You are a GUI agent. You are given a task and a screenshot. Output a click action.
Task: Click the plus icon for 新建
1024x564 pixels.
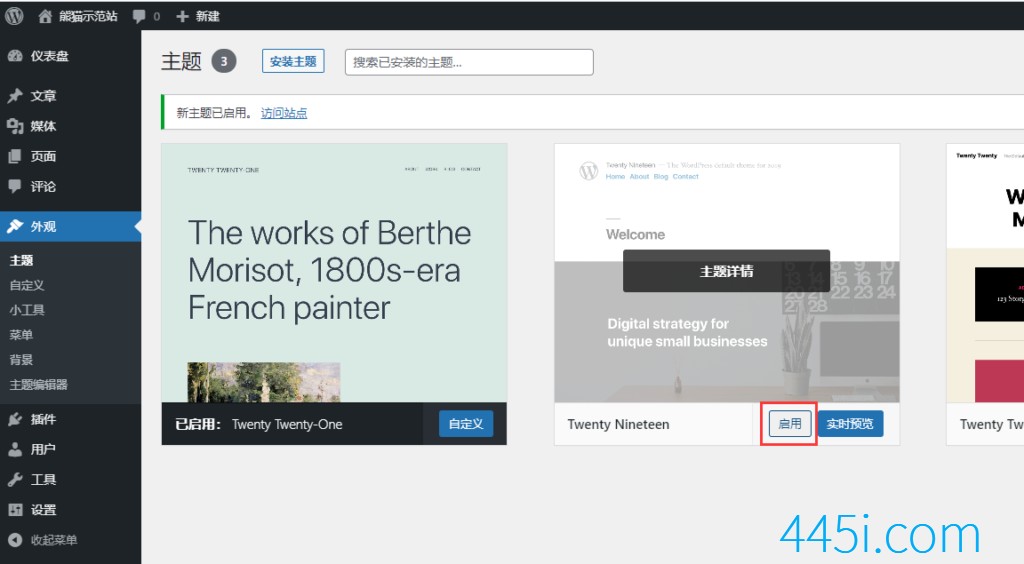tap(182, 16)
